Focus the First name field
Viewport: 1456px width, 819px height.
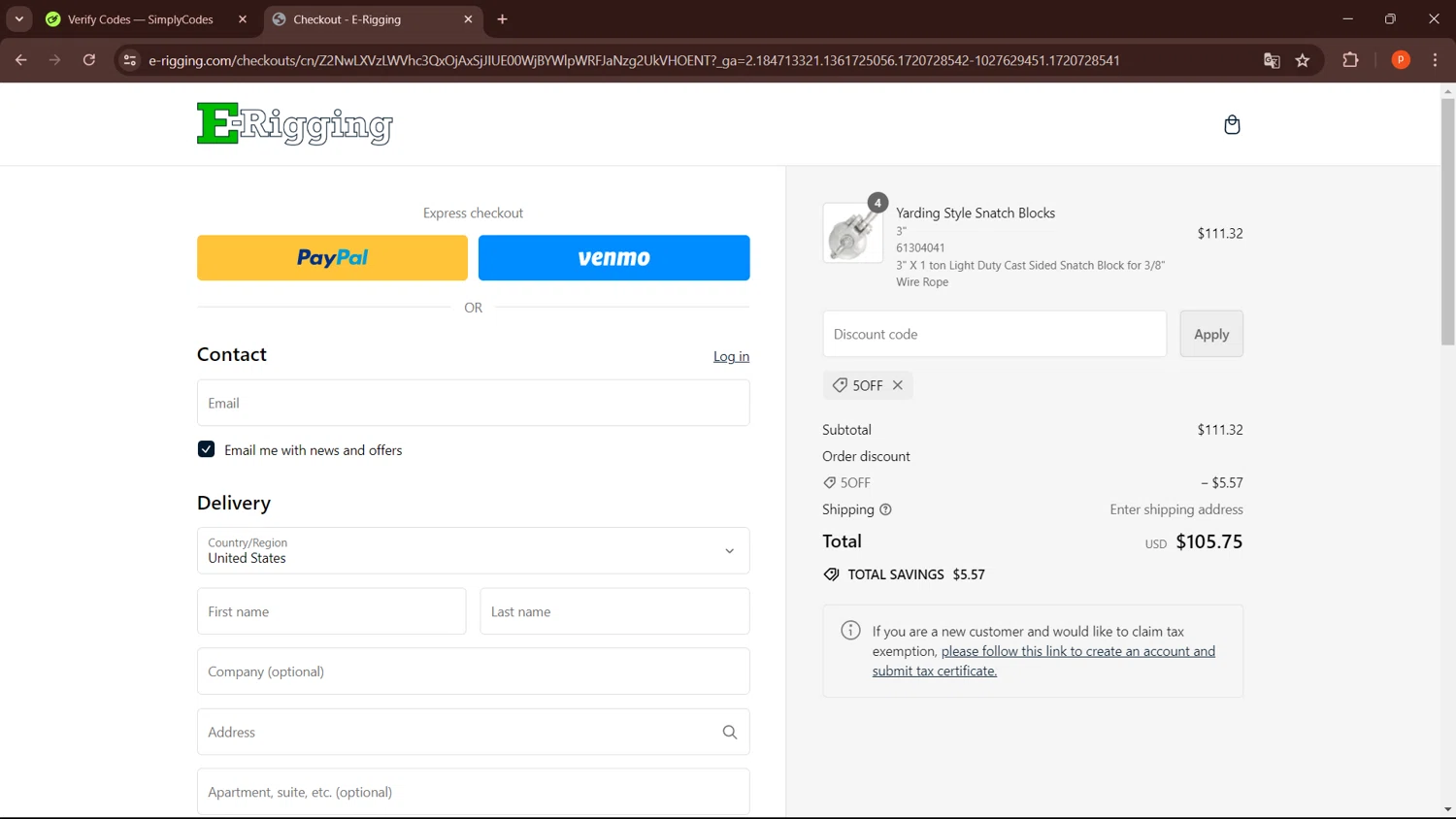pyautogui.click(x=332, y=611)
